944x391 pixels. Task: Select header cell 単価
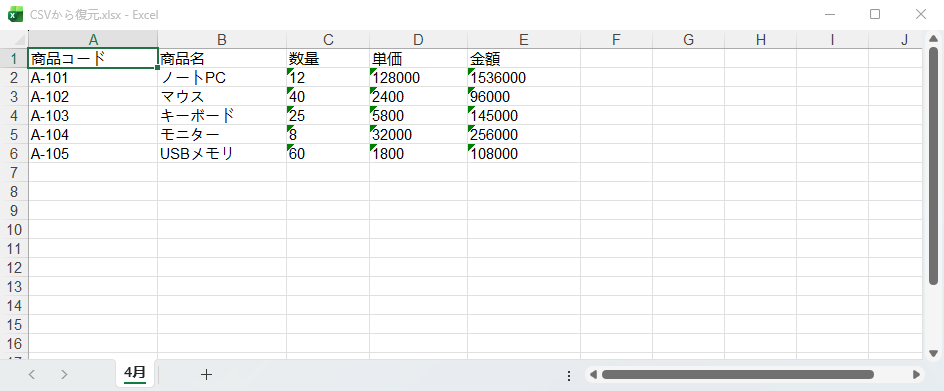click(418, 58)
